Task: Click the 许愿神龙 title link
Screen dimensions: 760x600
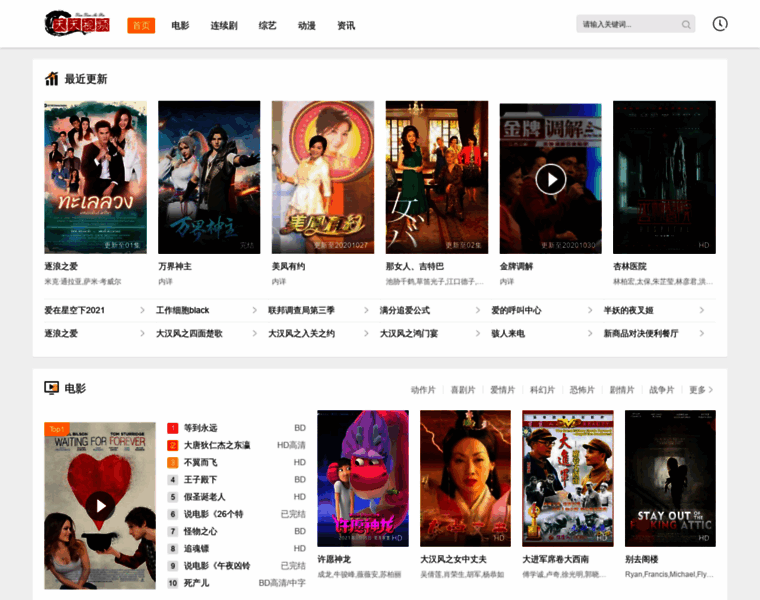Action: tap(334, 559)
